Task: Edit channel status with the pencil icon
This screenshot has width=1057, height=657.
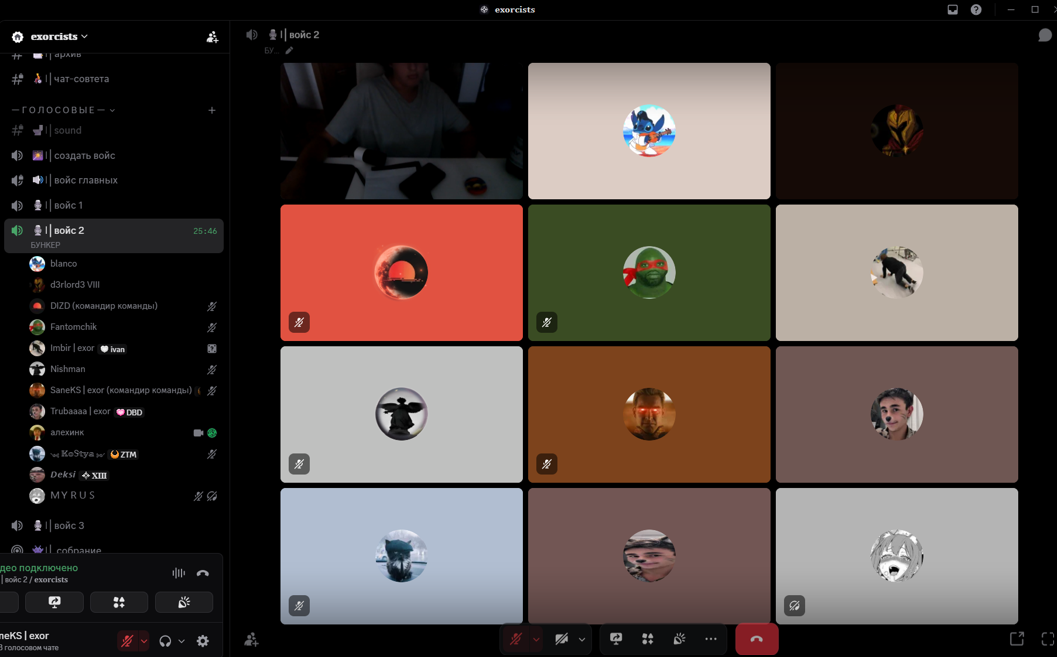Action: (289, 51)
